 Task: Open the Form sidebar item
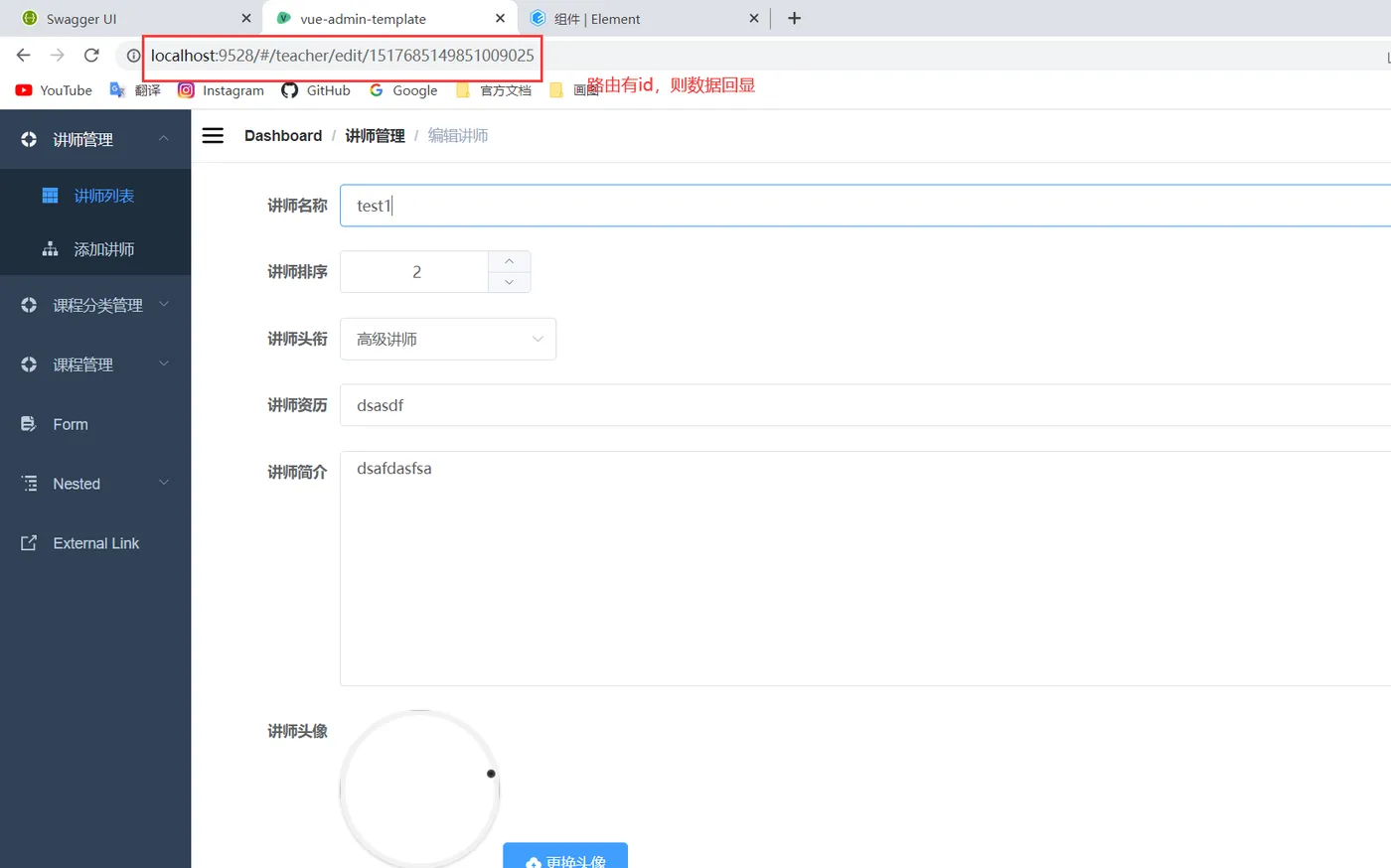coord(95,424)
